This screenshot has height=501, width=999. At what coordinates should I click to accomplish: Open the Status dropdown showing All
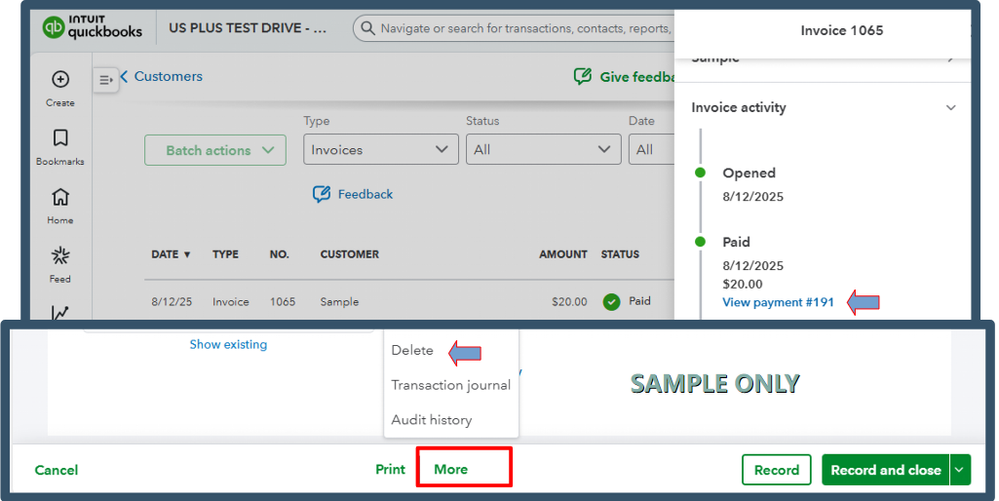pyautogui.click(x=543, y=149)
